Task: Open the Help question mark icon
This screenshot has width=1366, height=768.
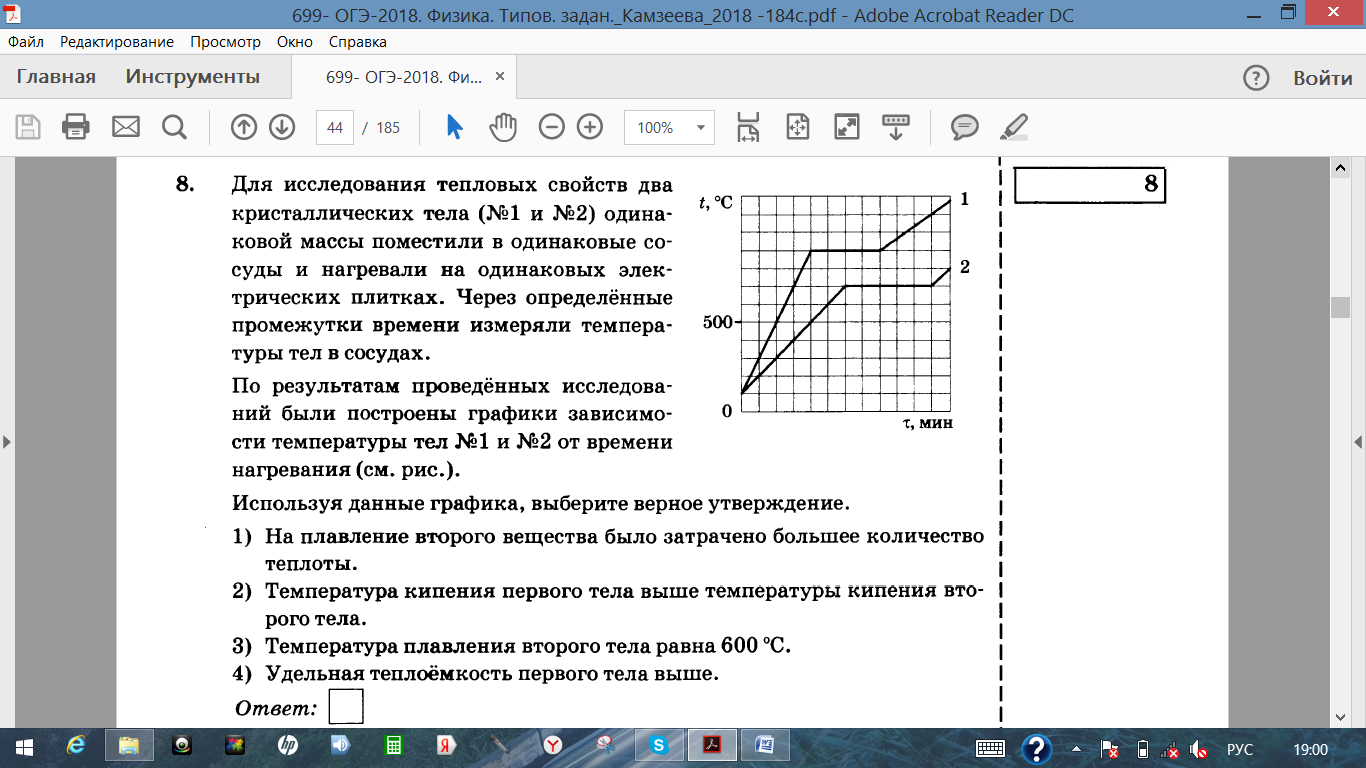Action: tap(1255, 78)
